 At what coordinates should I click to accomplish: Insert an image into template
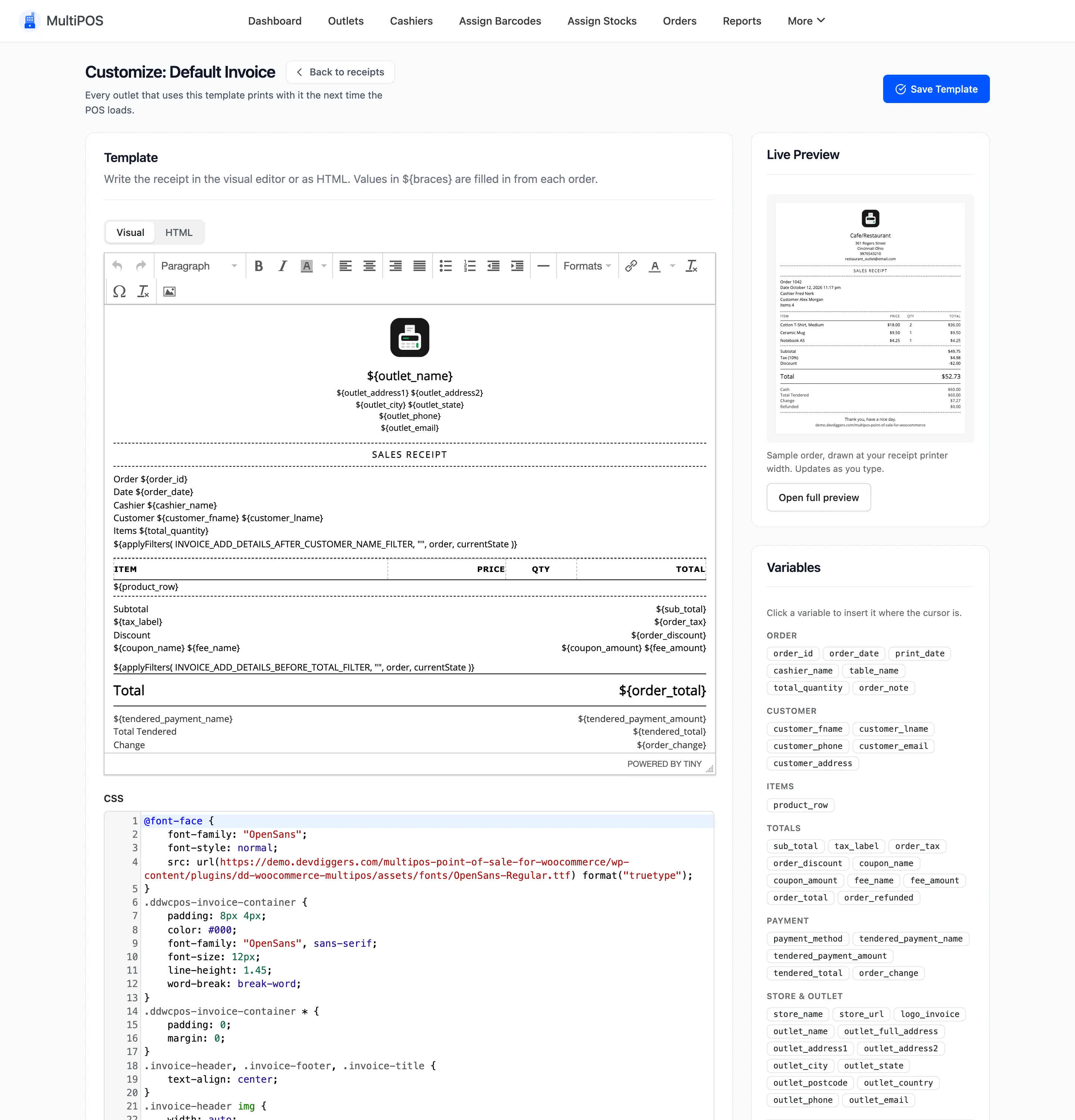tap(169, 292)
